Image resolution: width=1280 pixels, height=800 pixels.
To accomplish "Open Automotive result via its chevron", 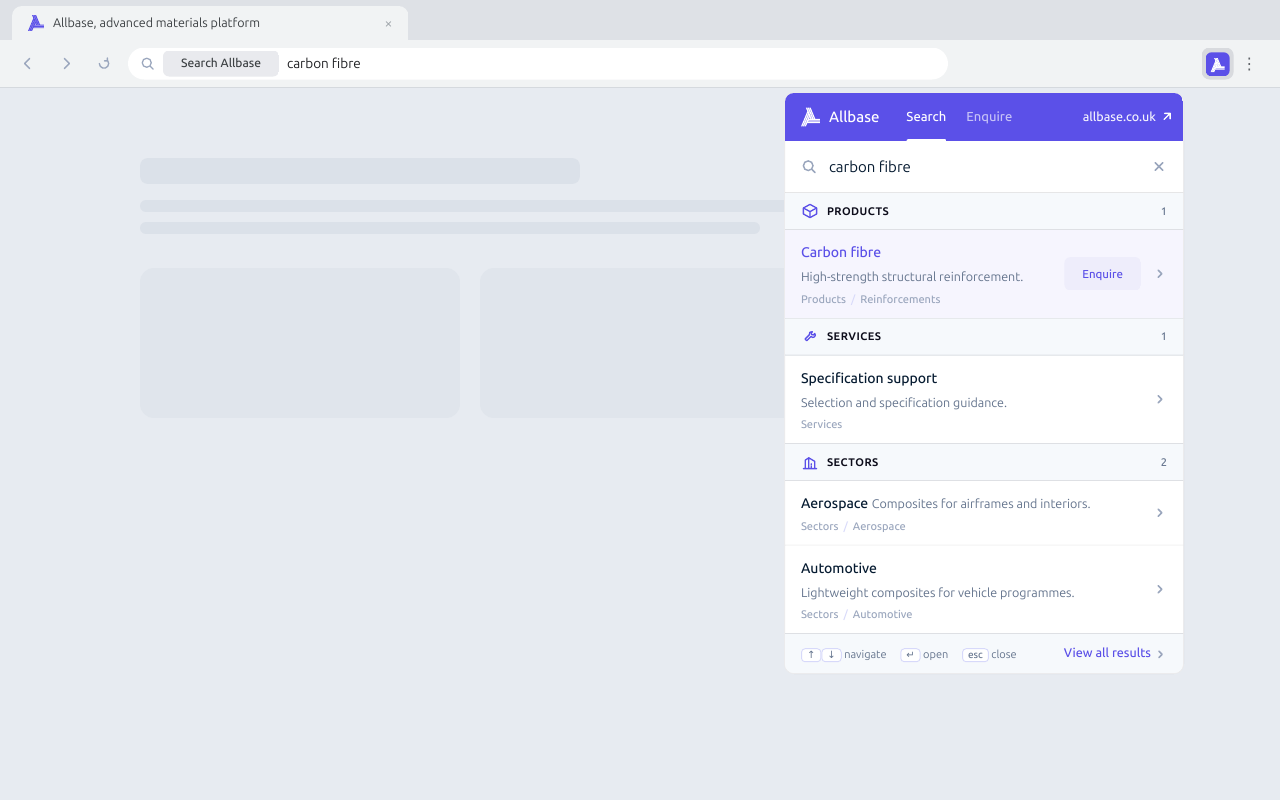I will click(x=1160, y=589).
